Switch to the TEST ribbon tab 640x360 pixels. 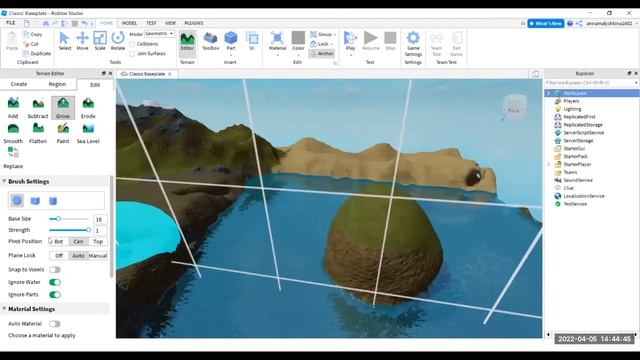(151, 23)
